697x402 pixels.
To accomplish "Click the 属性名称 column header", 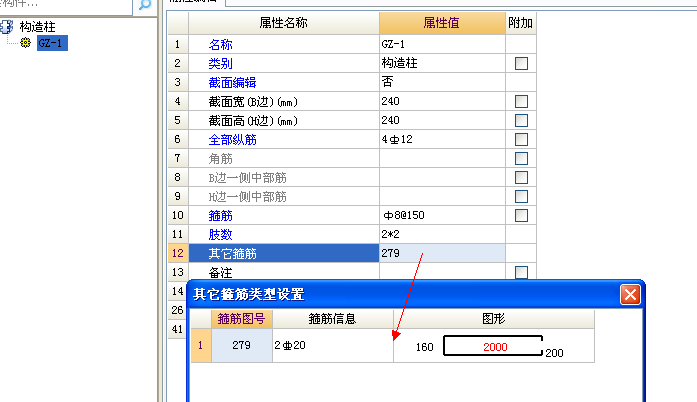I will 284,23.
